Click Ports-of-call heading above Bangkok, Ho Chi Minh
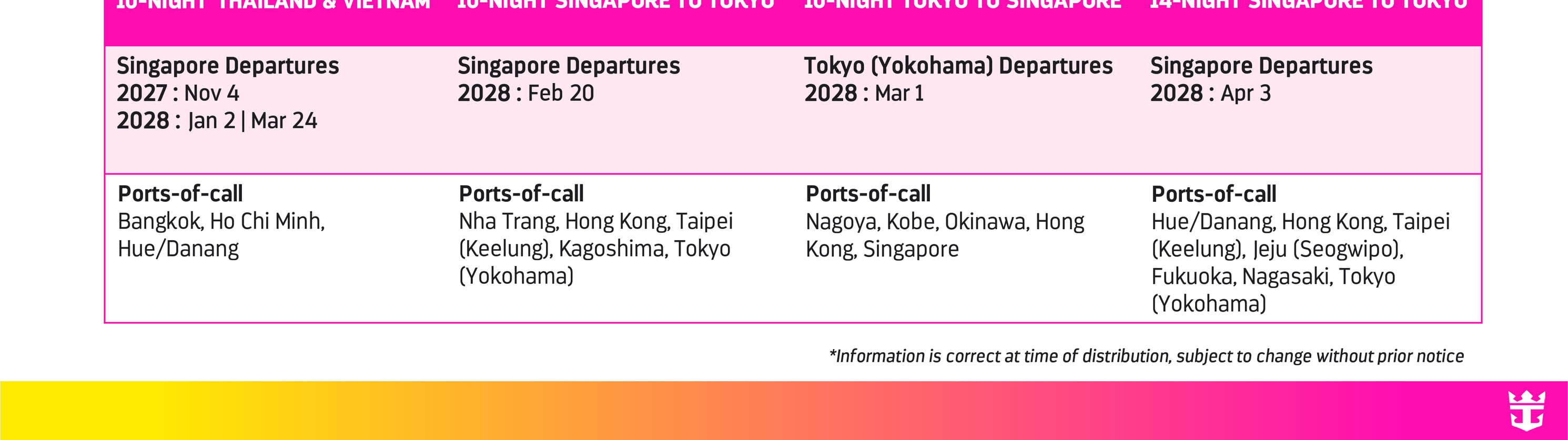1568x440 pixels. [180, 193]
